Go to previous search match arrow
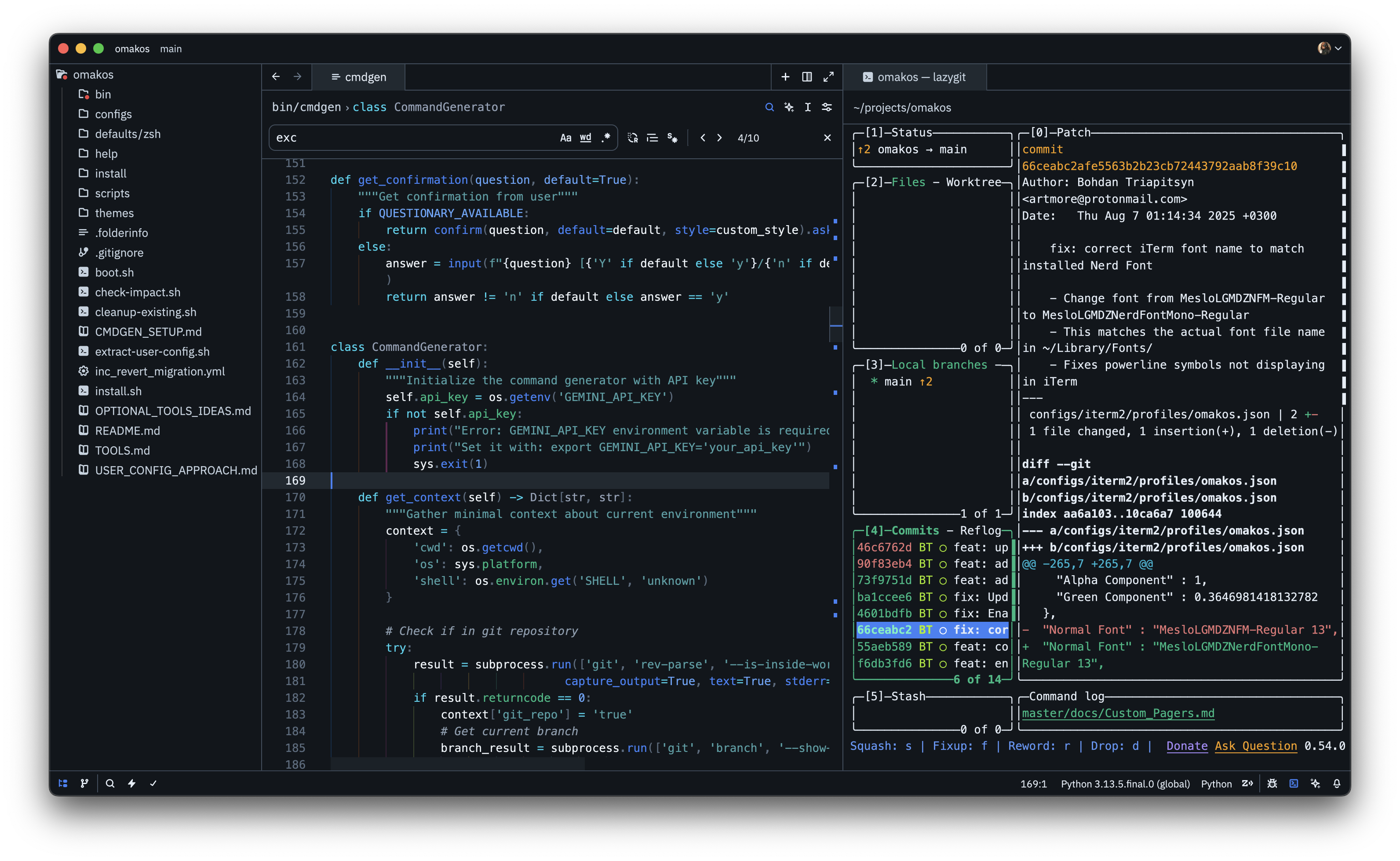 [703, 138]
